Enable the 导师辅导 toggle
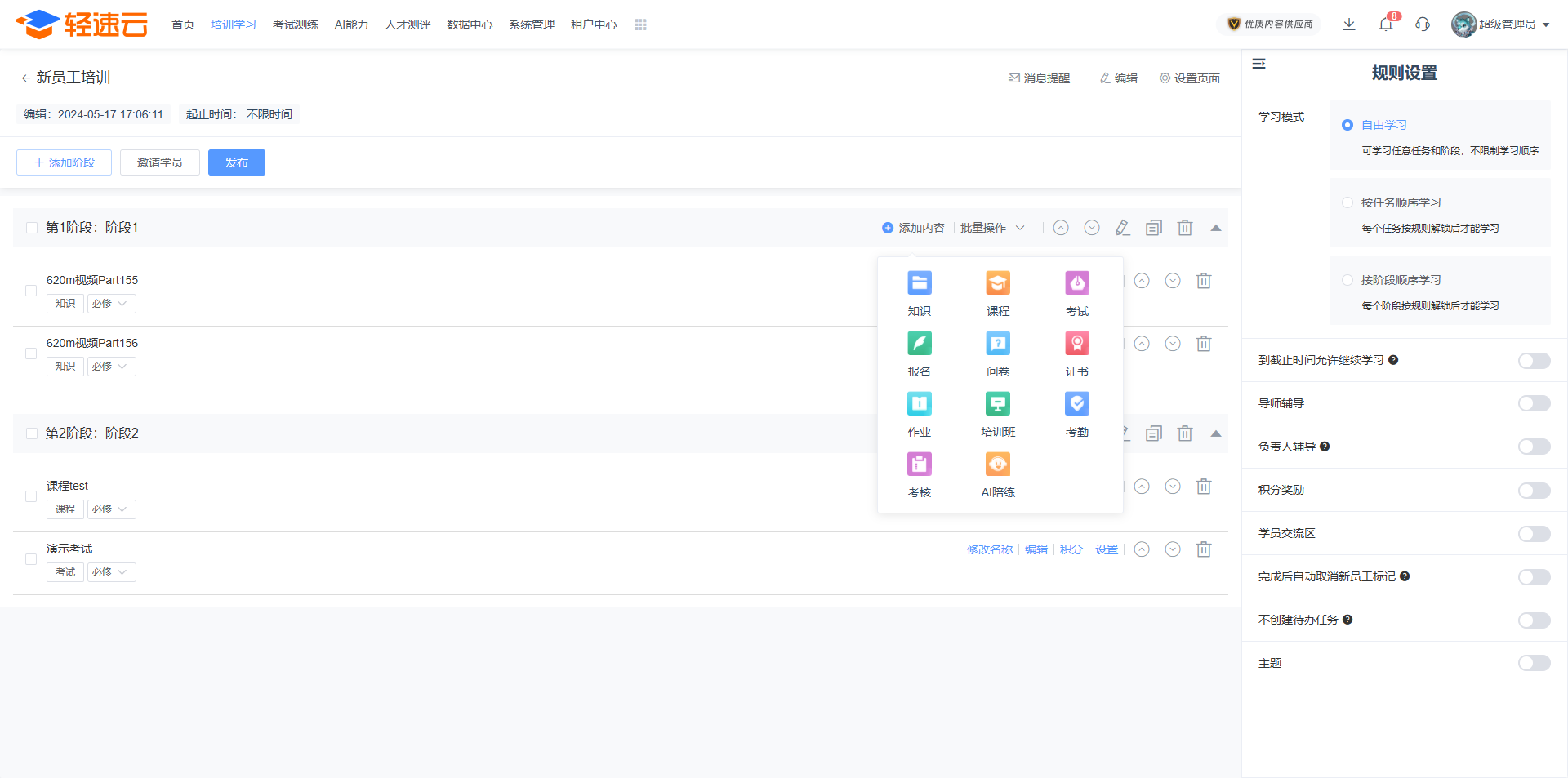1568x778 pixels. (x=1533, y=403)
